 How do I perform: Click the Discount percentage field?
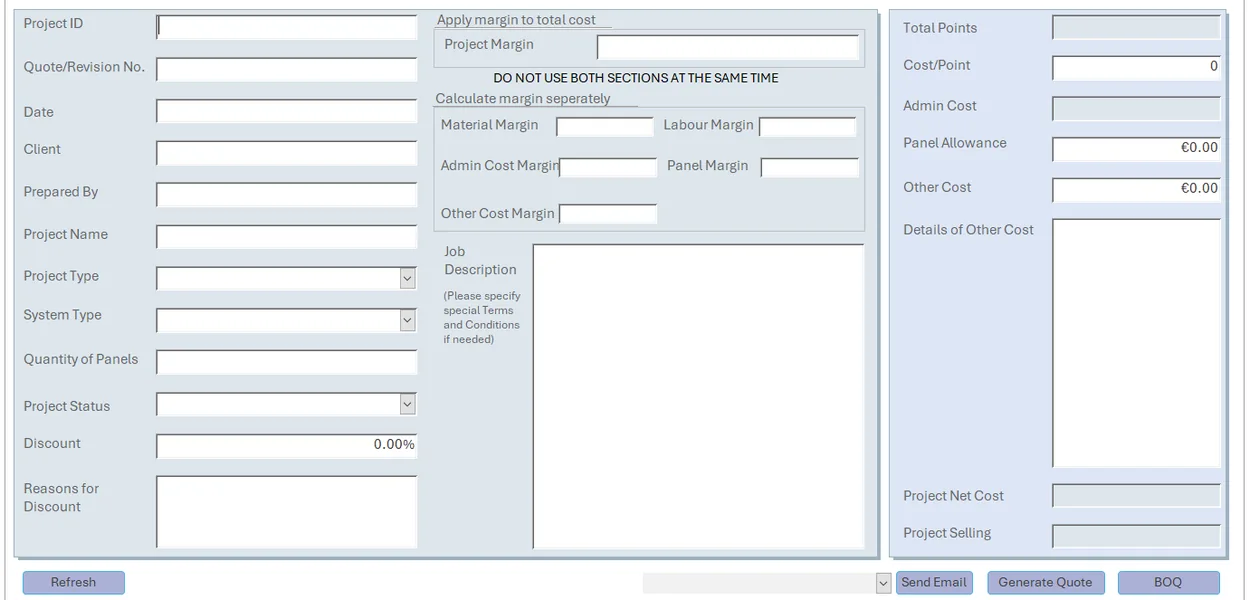(287, 446)
